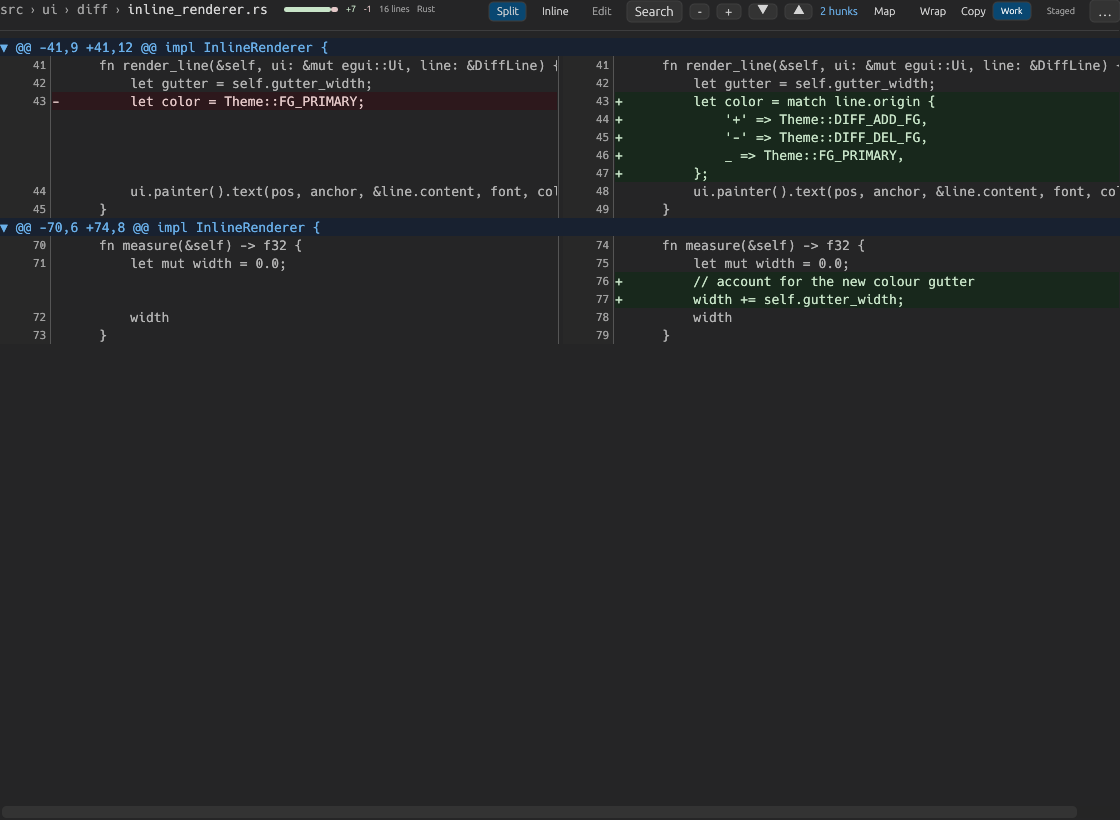The height and width of the screenshot is (820, 1120).
Task: Click added line 'width += self.gutter_width;'
Action: pos(798,299)
